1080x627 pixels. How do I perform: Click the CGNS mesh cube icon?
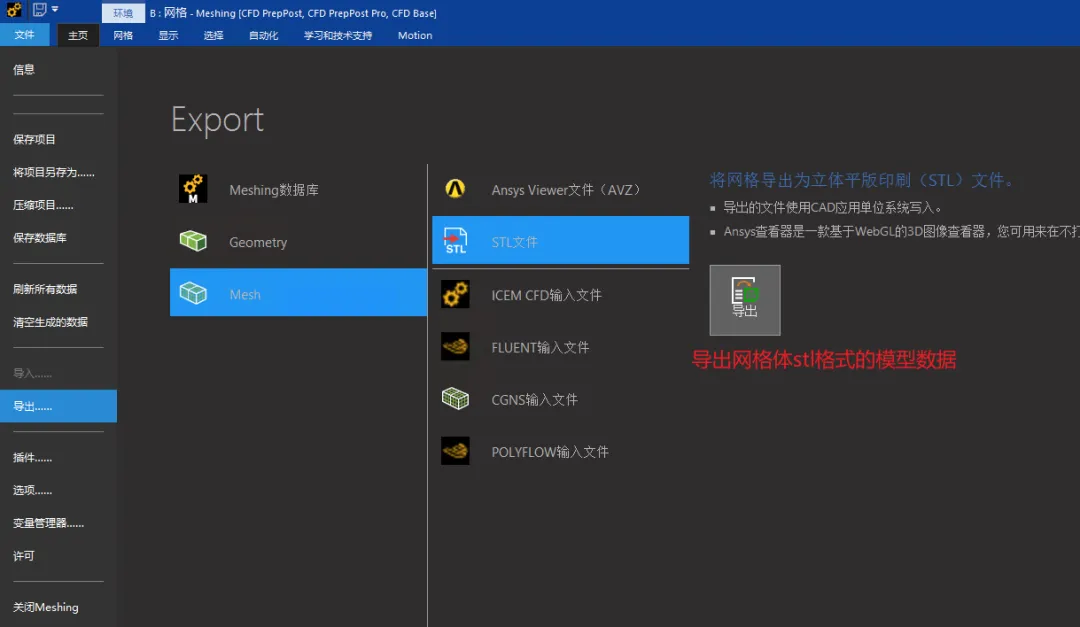click(455, 398)
